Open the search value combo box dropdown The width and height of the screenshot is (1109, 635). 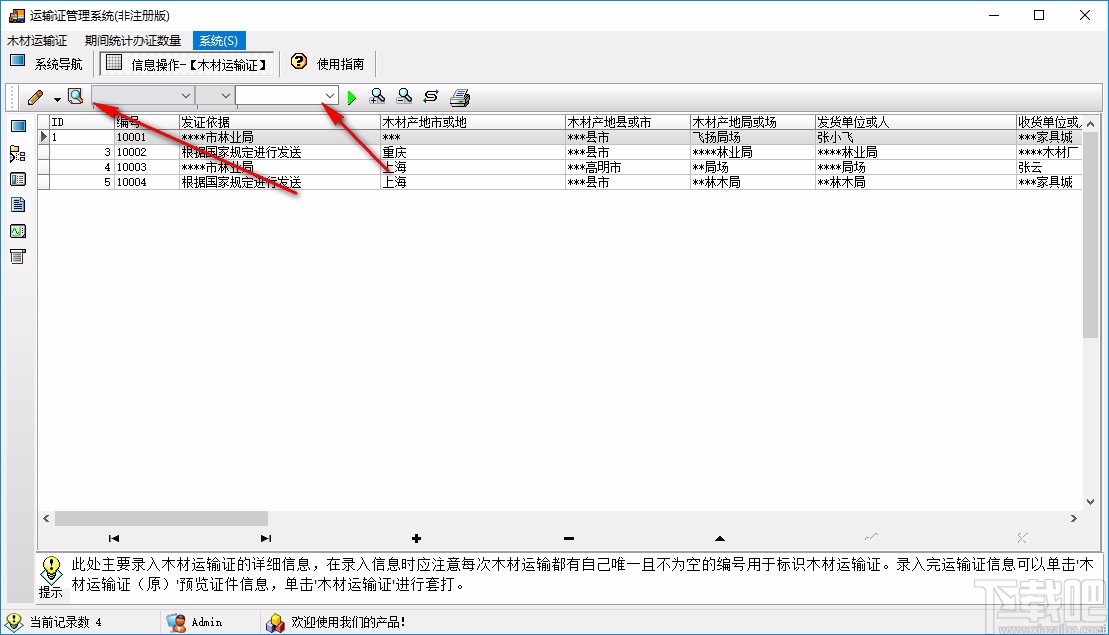click(331, 96)
